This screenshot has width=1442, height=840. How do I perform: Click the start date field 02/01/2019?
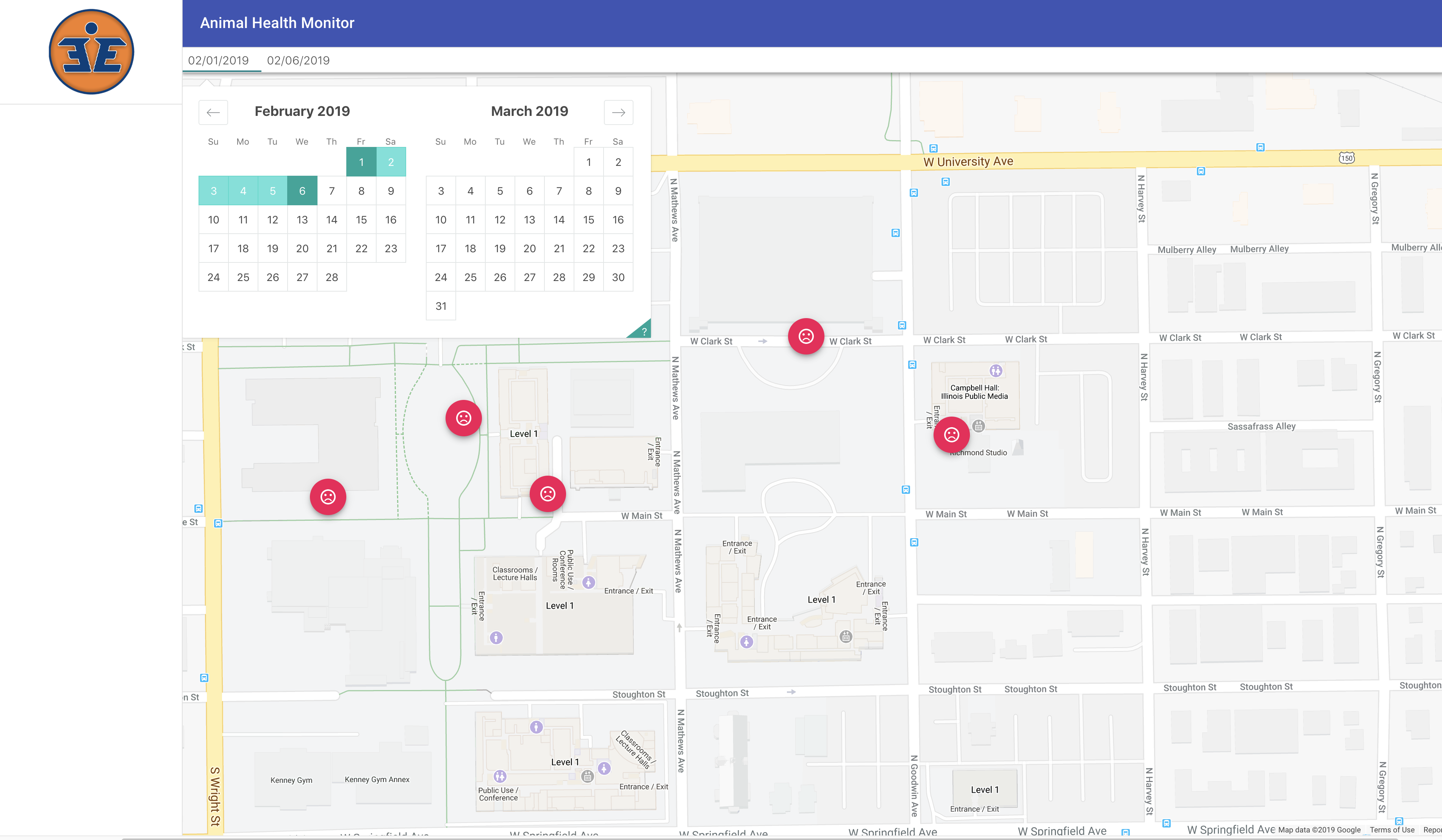pyautogui.click(x=219, y=61)
